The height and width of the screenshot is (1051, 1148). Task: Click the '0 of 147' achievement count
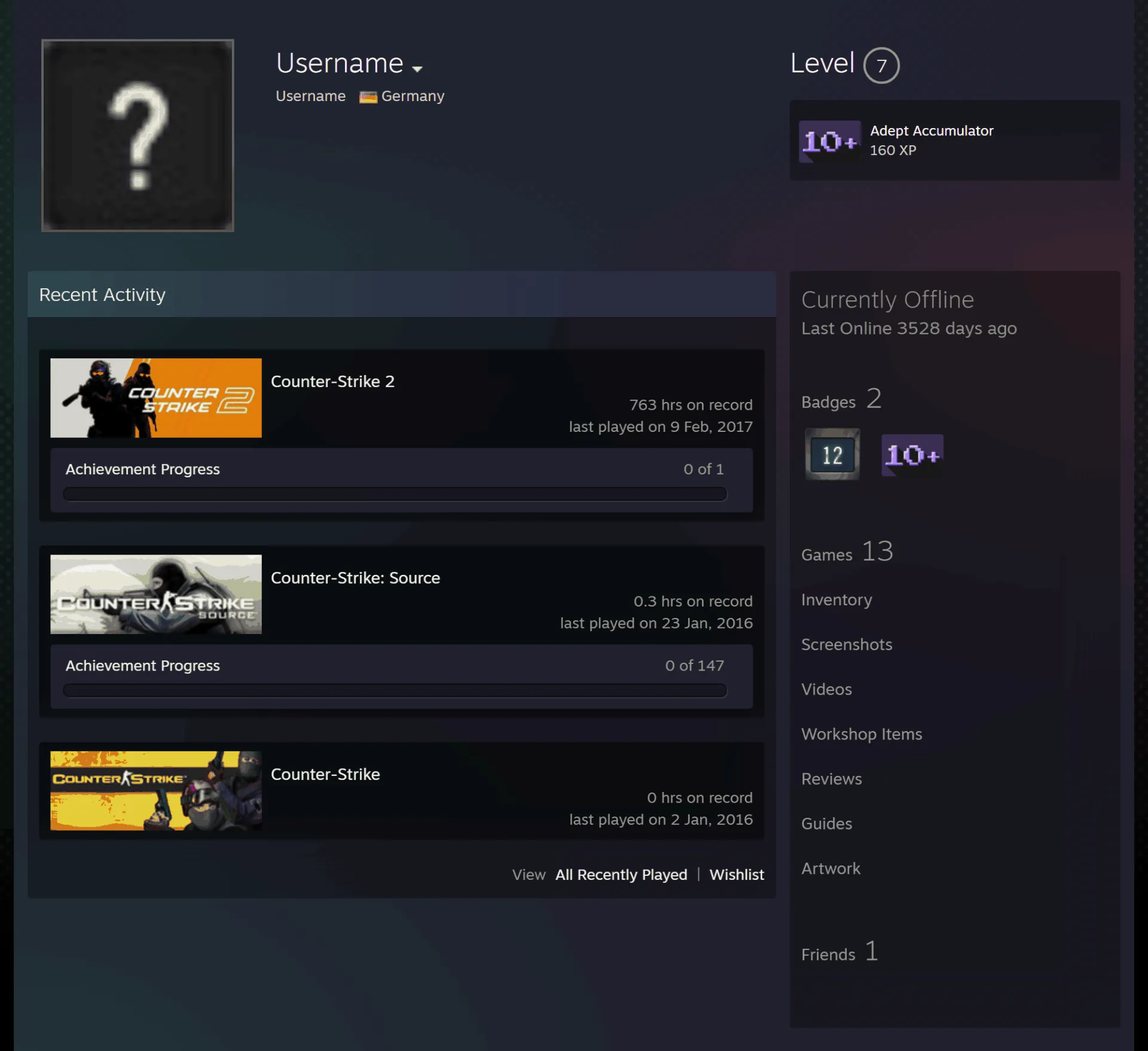tap(694, 665)
